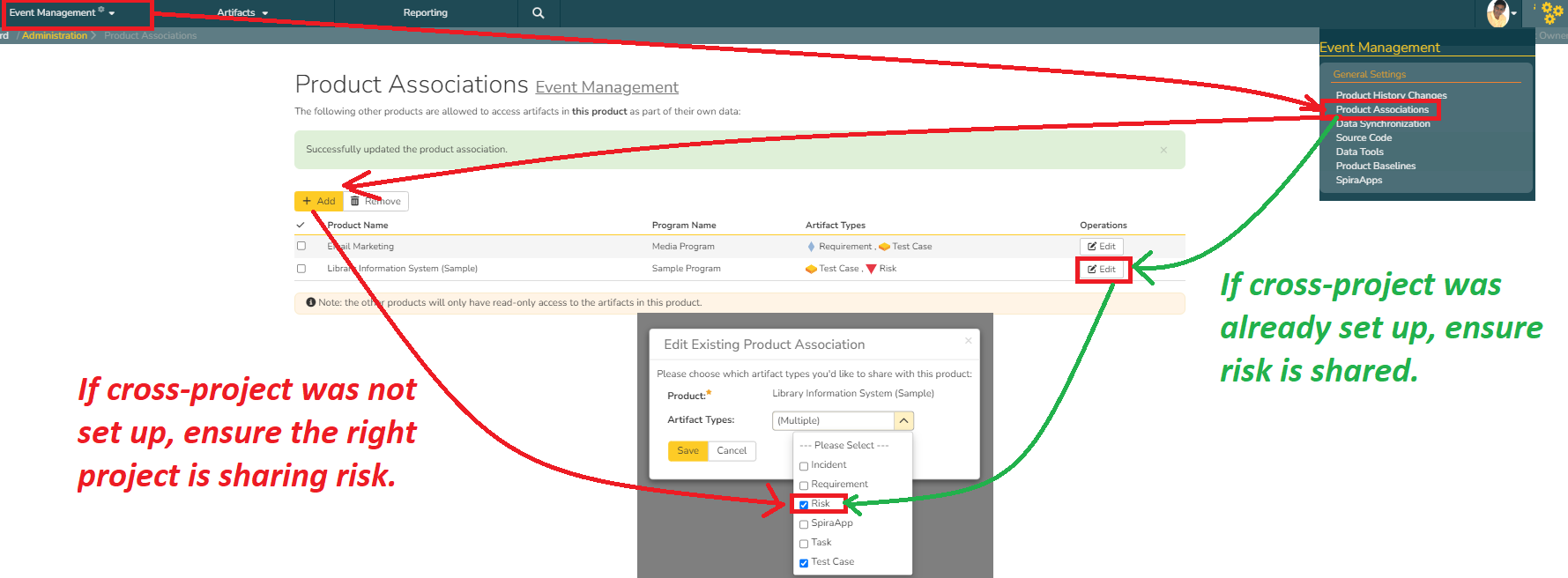Click the Remove trash button
This screenshot has width=1568, height=578.
tap(376, 202)
